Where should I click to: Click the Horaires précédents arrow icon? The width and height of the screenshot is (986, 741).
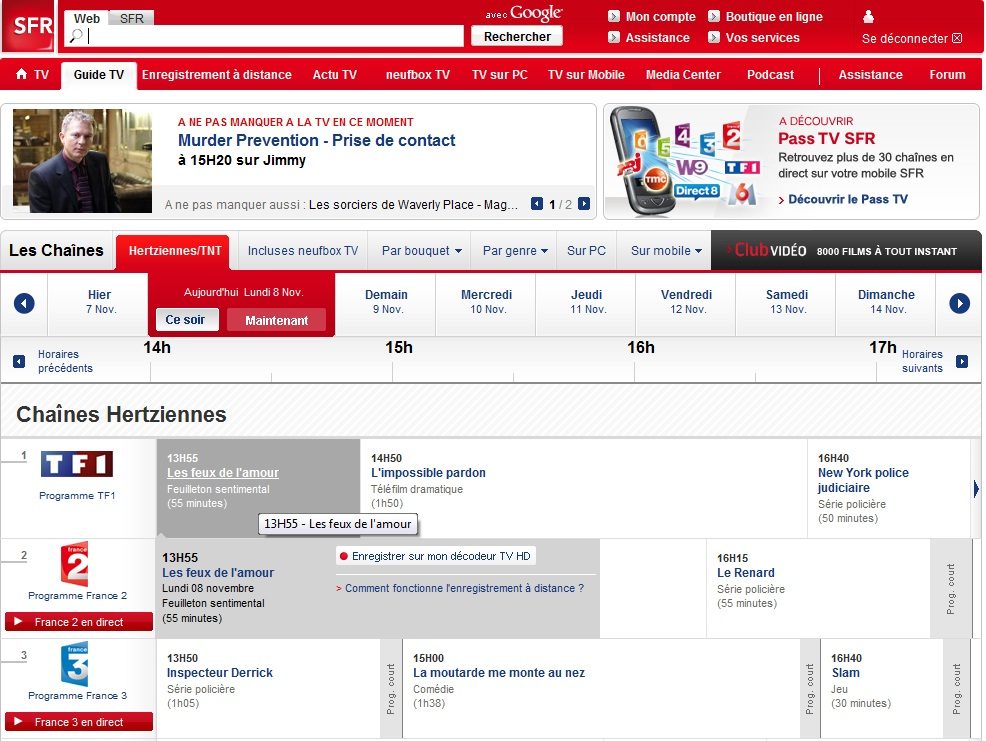[x=19, y=362]
